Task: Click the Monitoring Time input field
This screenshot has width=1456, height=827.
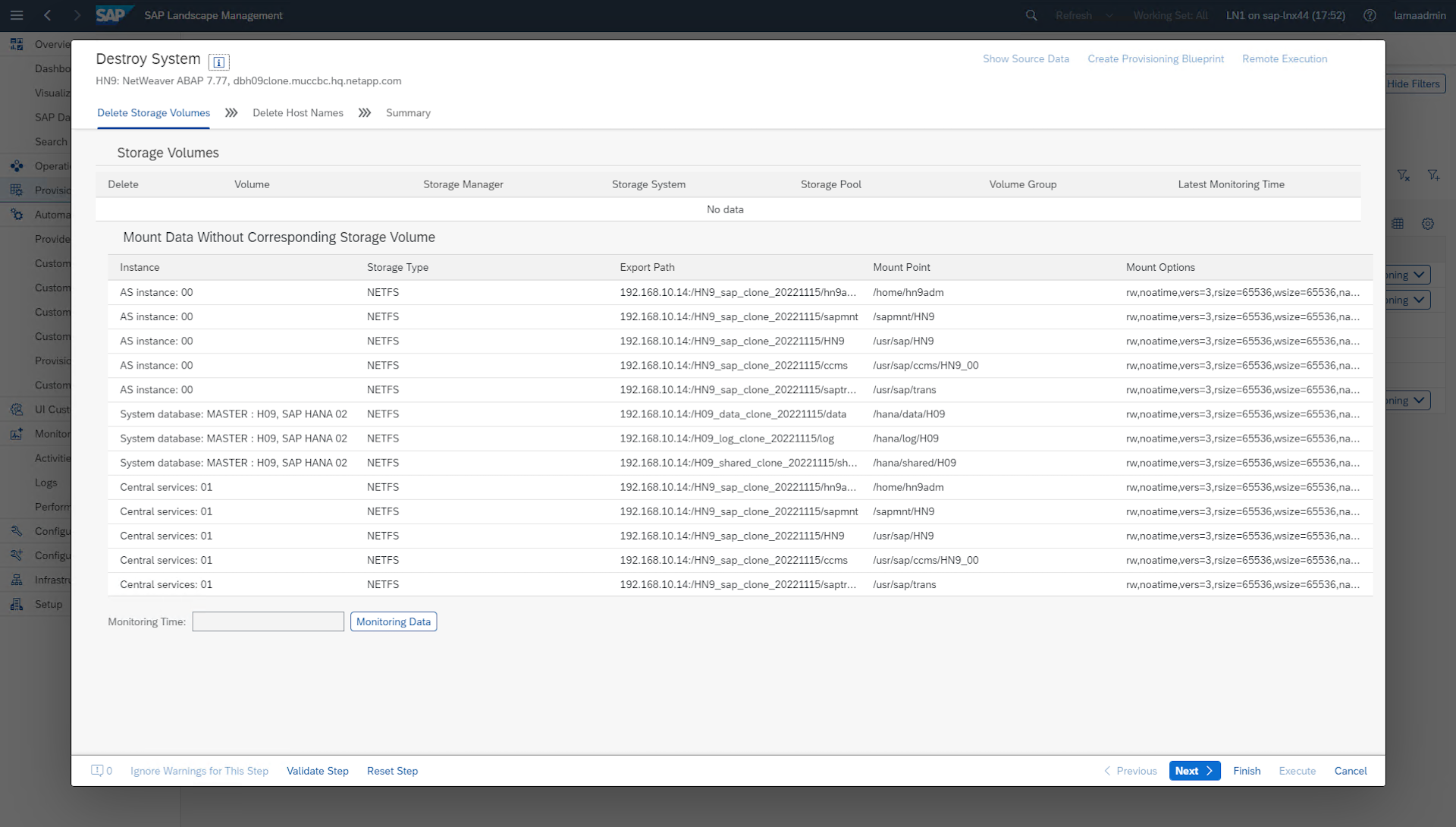Action: 268,622
